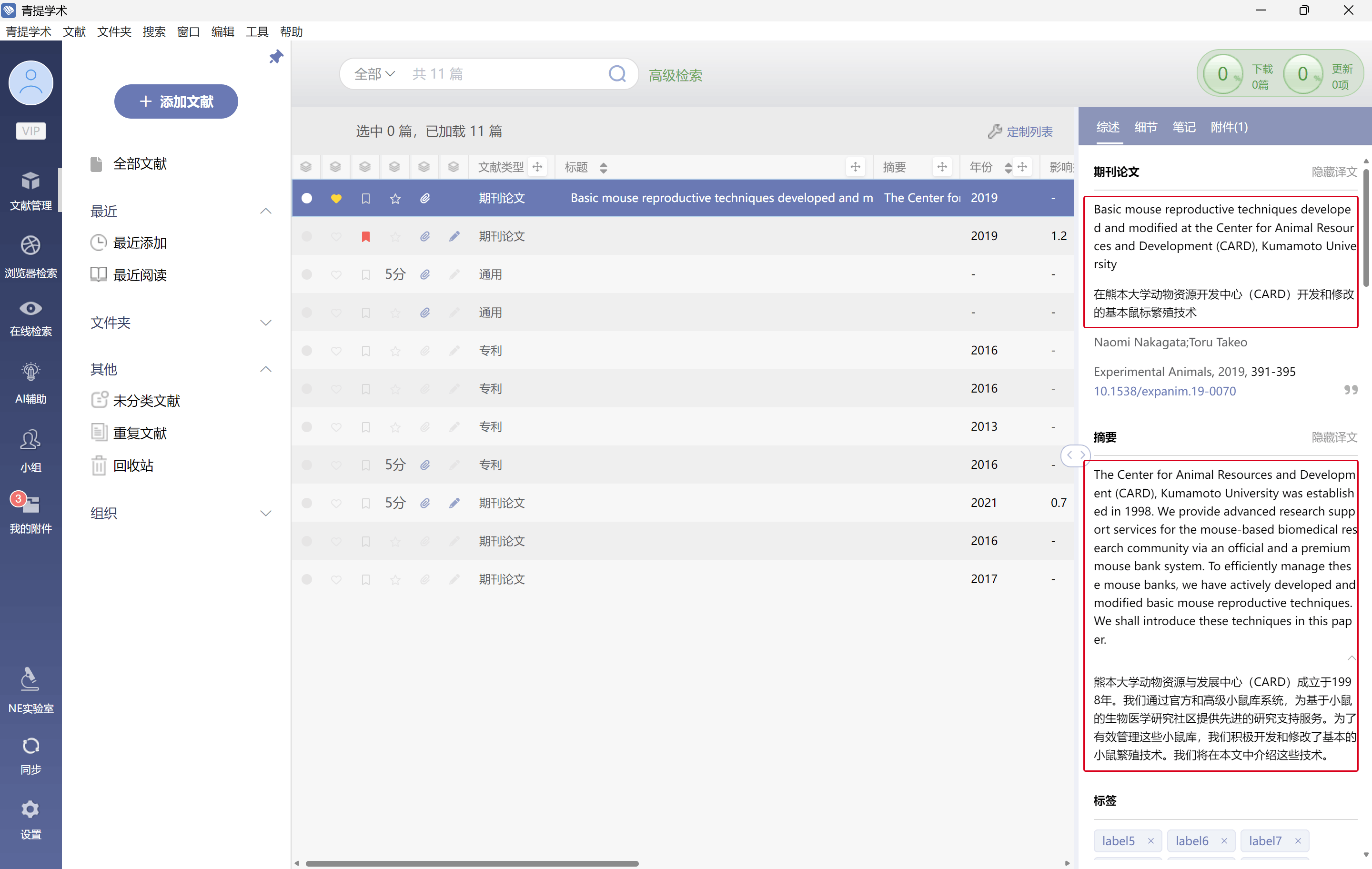Click the 在线检索 eye icon
The height and width of the screenshot is (869, 1372).
coord(31,308)
